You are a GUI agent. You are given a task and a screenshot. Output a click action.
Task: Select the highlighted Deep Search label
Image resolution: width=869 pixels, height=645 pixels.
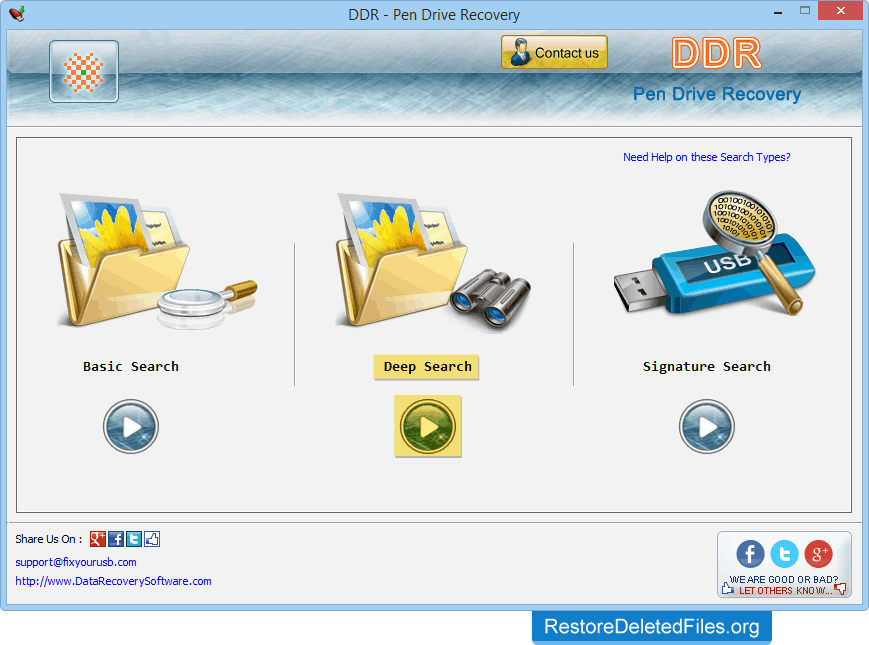[427, 367]
